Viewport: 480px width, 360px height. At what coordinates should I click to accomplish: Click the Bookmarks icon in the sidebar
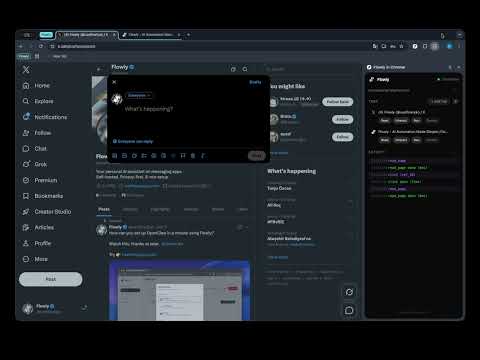26,196
